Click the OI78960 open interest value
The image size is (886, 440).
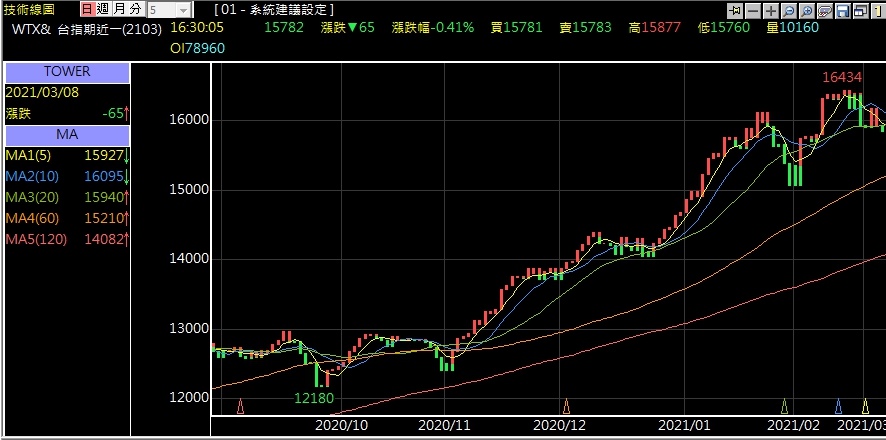198,49
